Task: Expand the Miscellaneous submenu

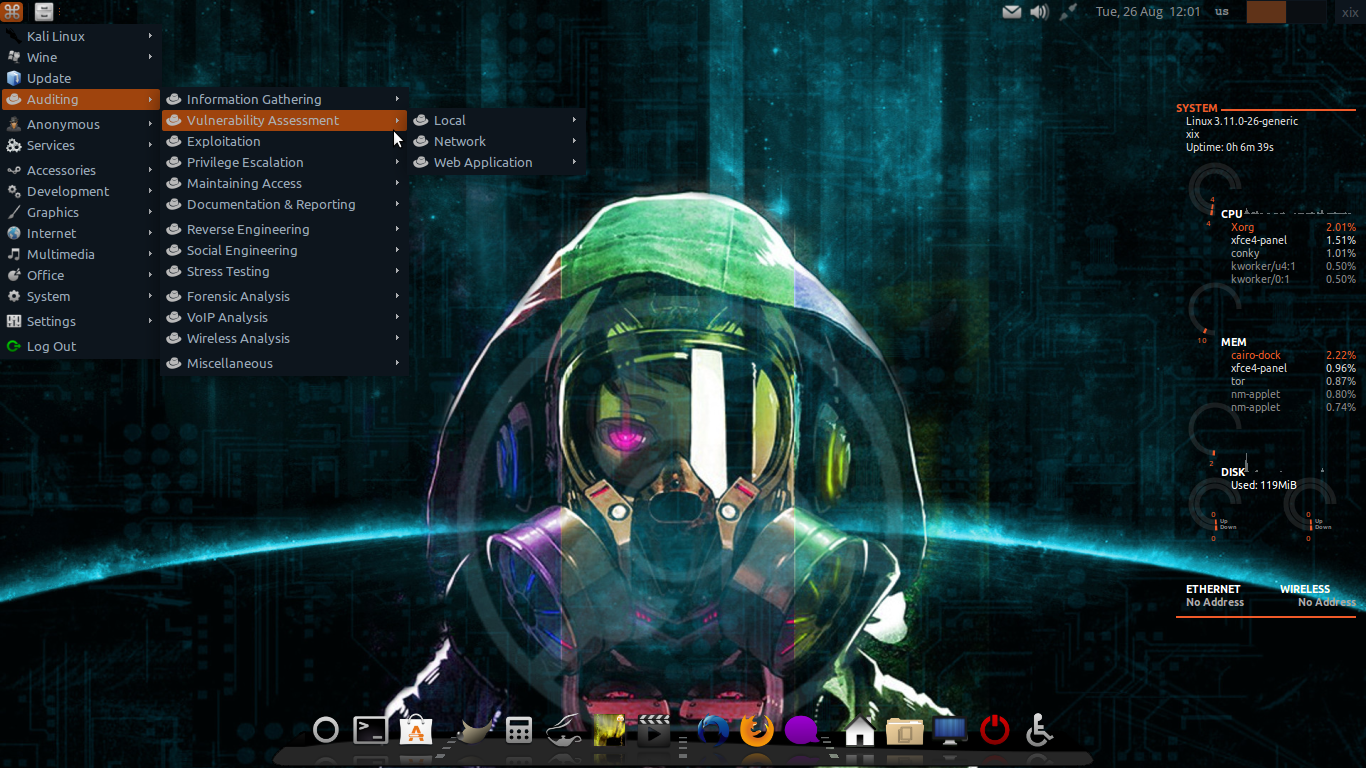Action: [284, 363]
